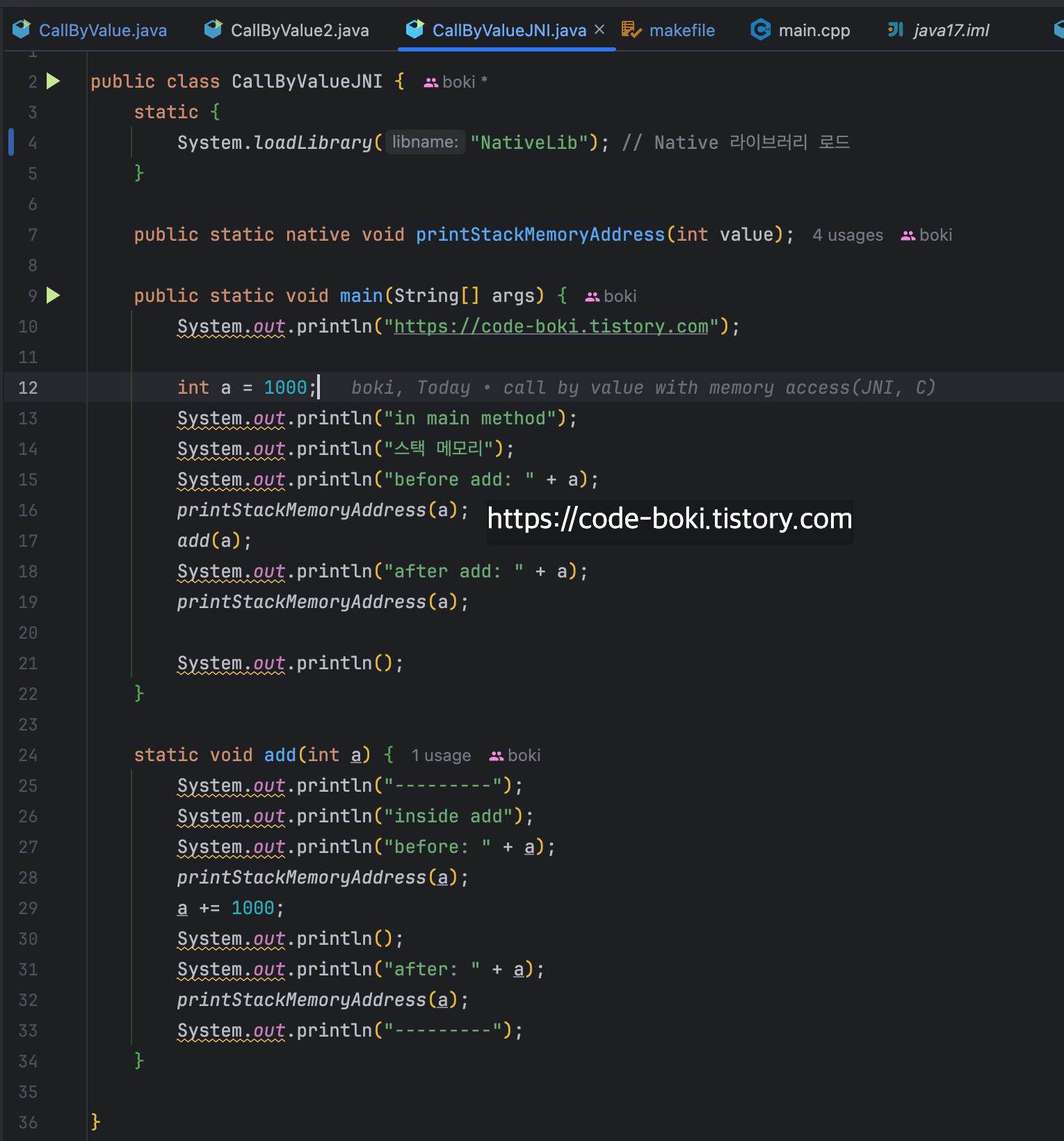Click the printStackMemoryAddress method declaration name
The height and width of the screenshot is (1141, 1064).
coord(540,234)
